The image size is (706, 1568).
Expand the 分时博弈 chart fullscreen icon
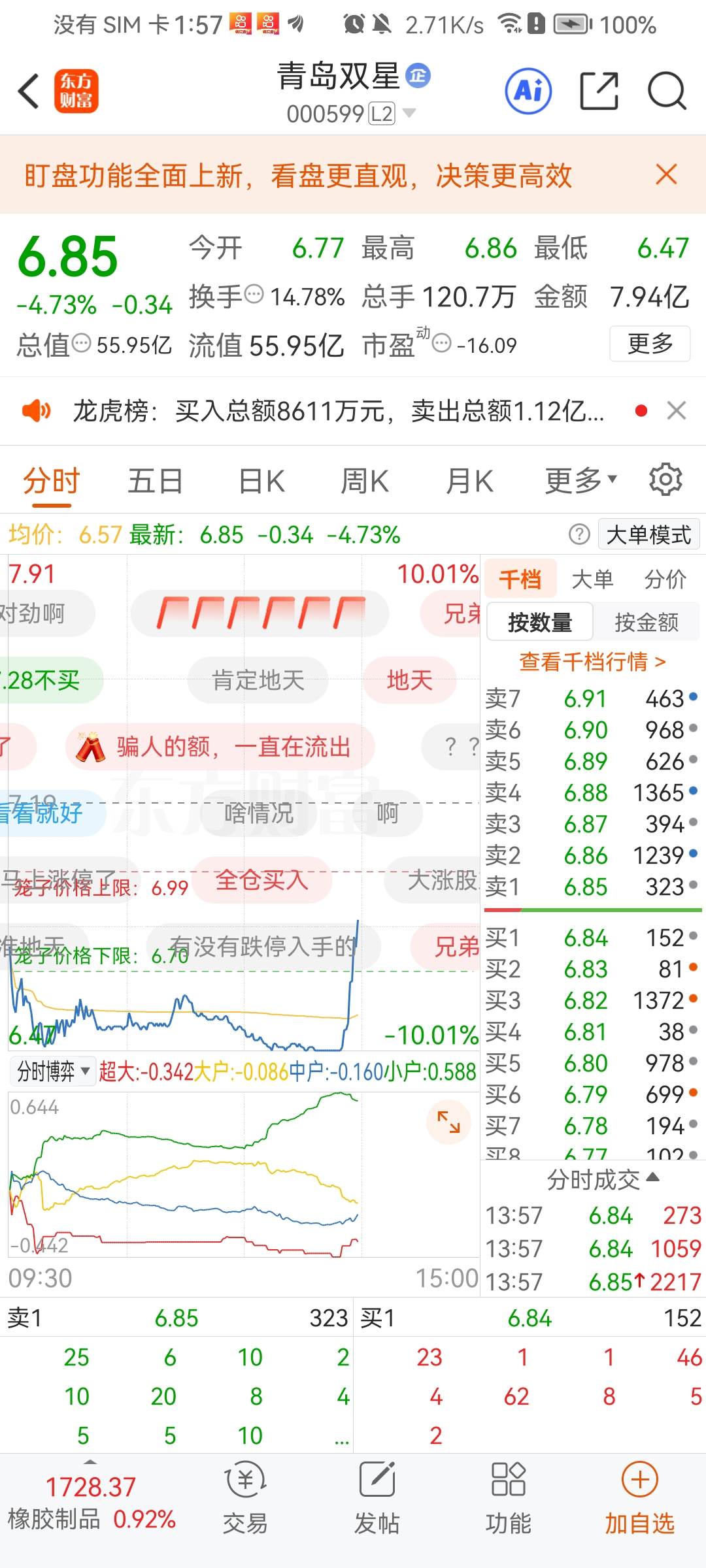coord(448,1122)
